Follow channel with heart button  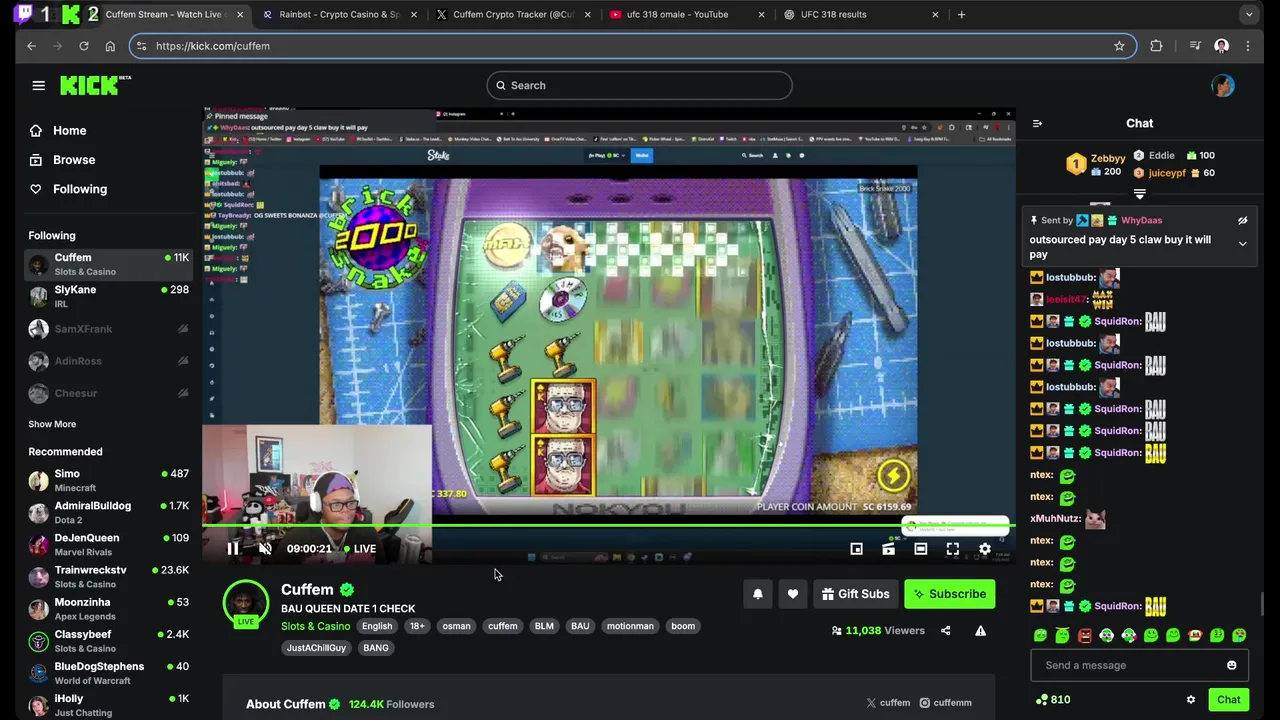coord(792,594)
